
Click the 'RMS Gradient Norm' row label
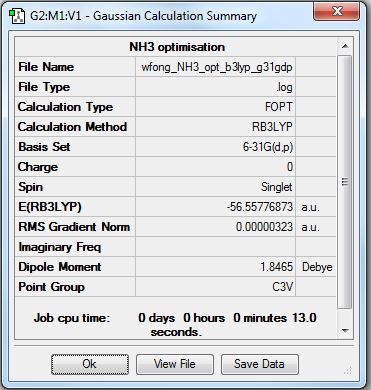click(x=74, y=227)
